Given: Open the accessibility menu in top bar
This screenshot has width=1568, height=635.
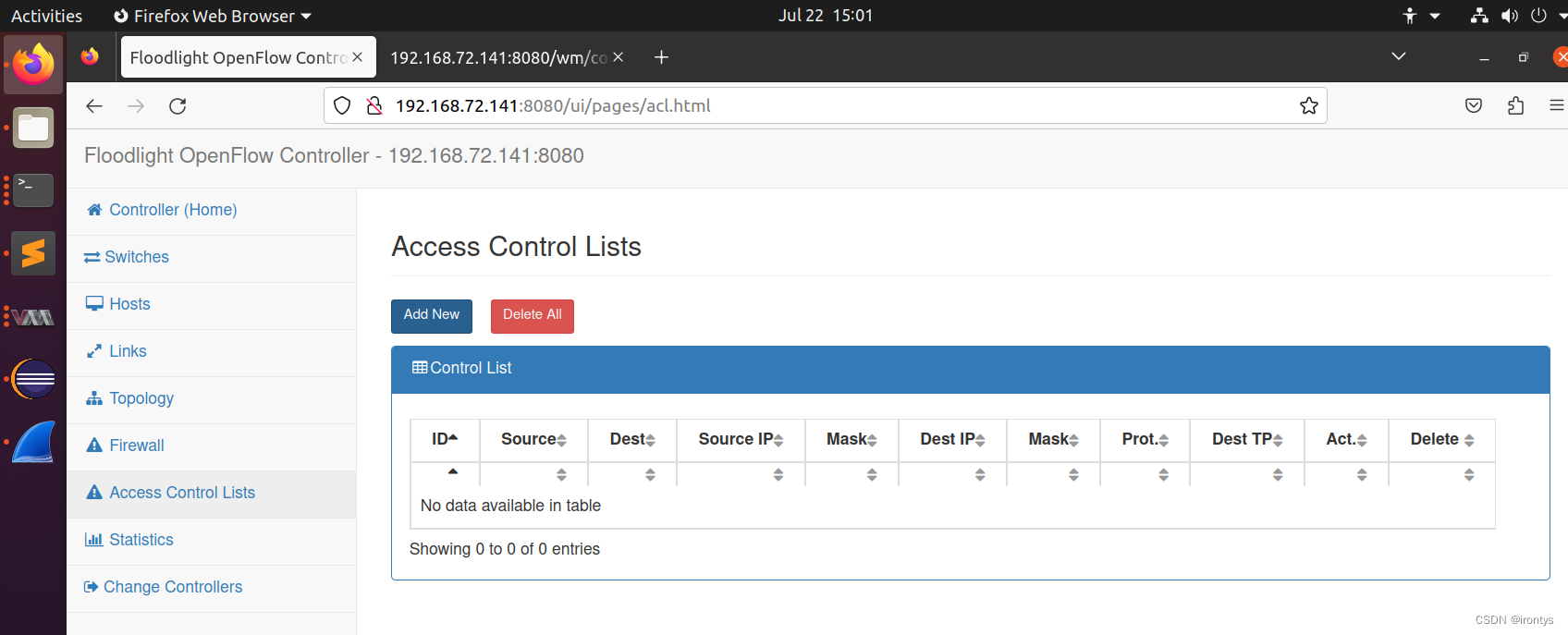Looking at the screenshot, I should coord(1421,16).
